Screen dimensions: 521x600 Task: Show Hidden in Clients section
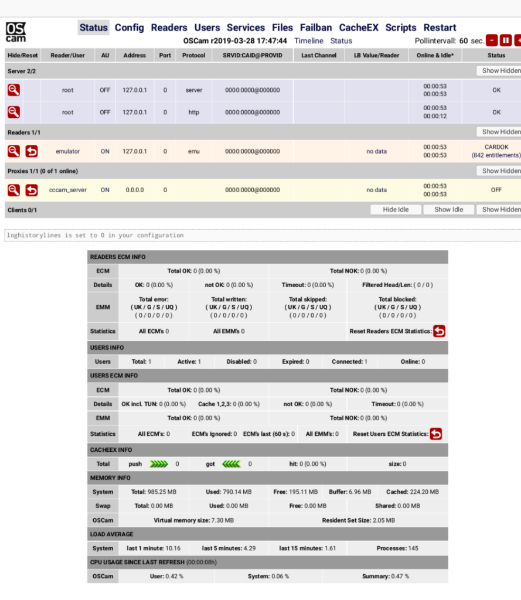click(x=499, y=209)
